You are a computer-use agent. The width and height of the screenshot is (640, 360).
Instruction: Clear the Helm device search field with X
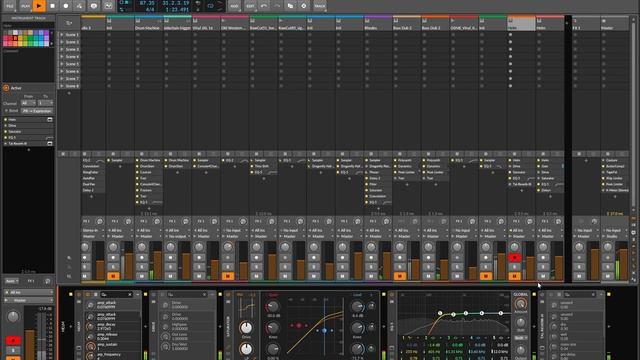(x=130, y=294)
